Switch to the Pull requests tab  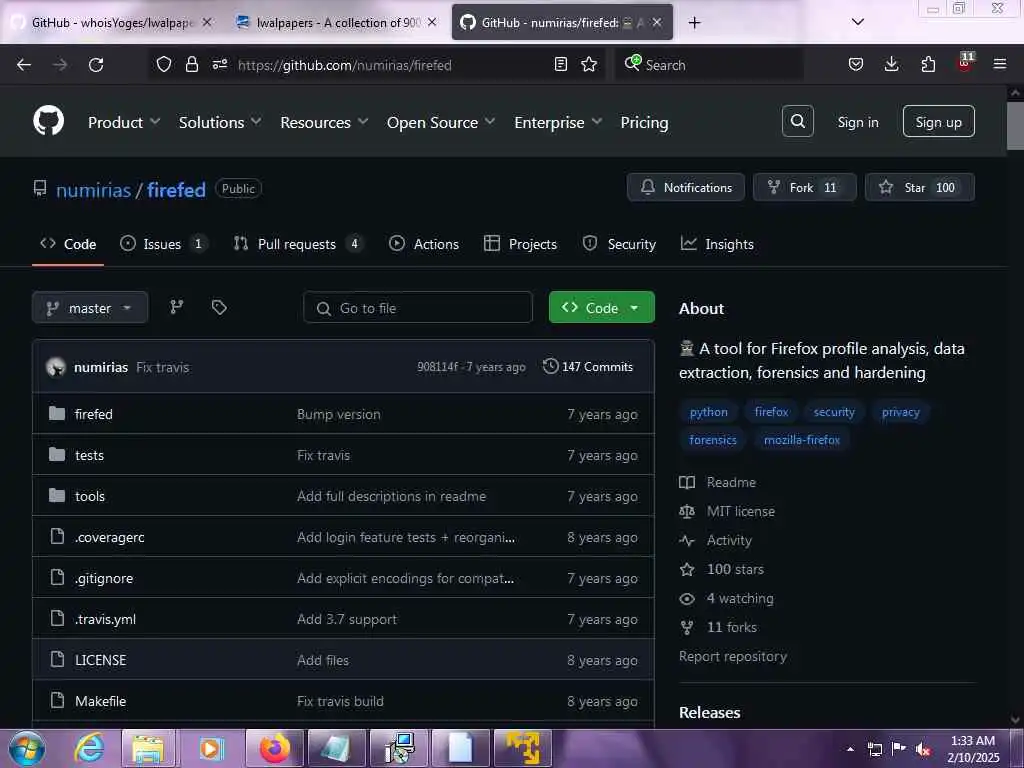point(298,244)
